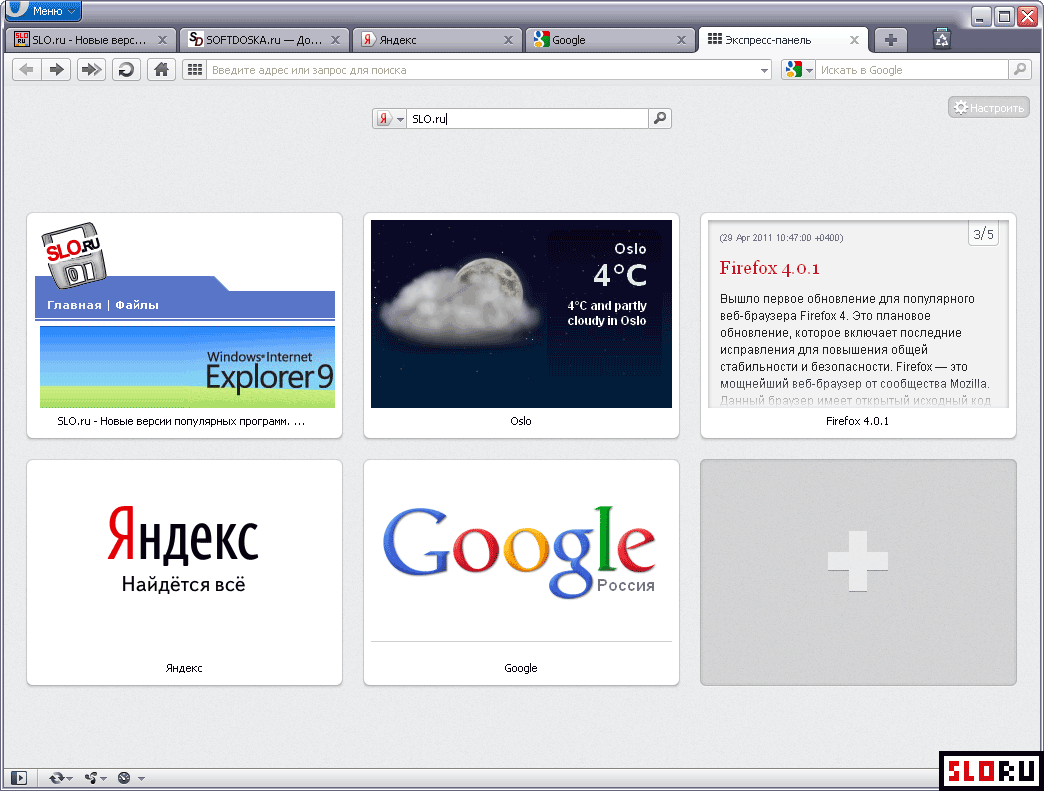
Task: Click the Speed Dial grid icon in address bar
Action: click(x=194, y=69)
